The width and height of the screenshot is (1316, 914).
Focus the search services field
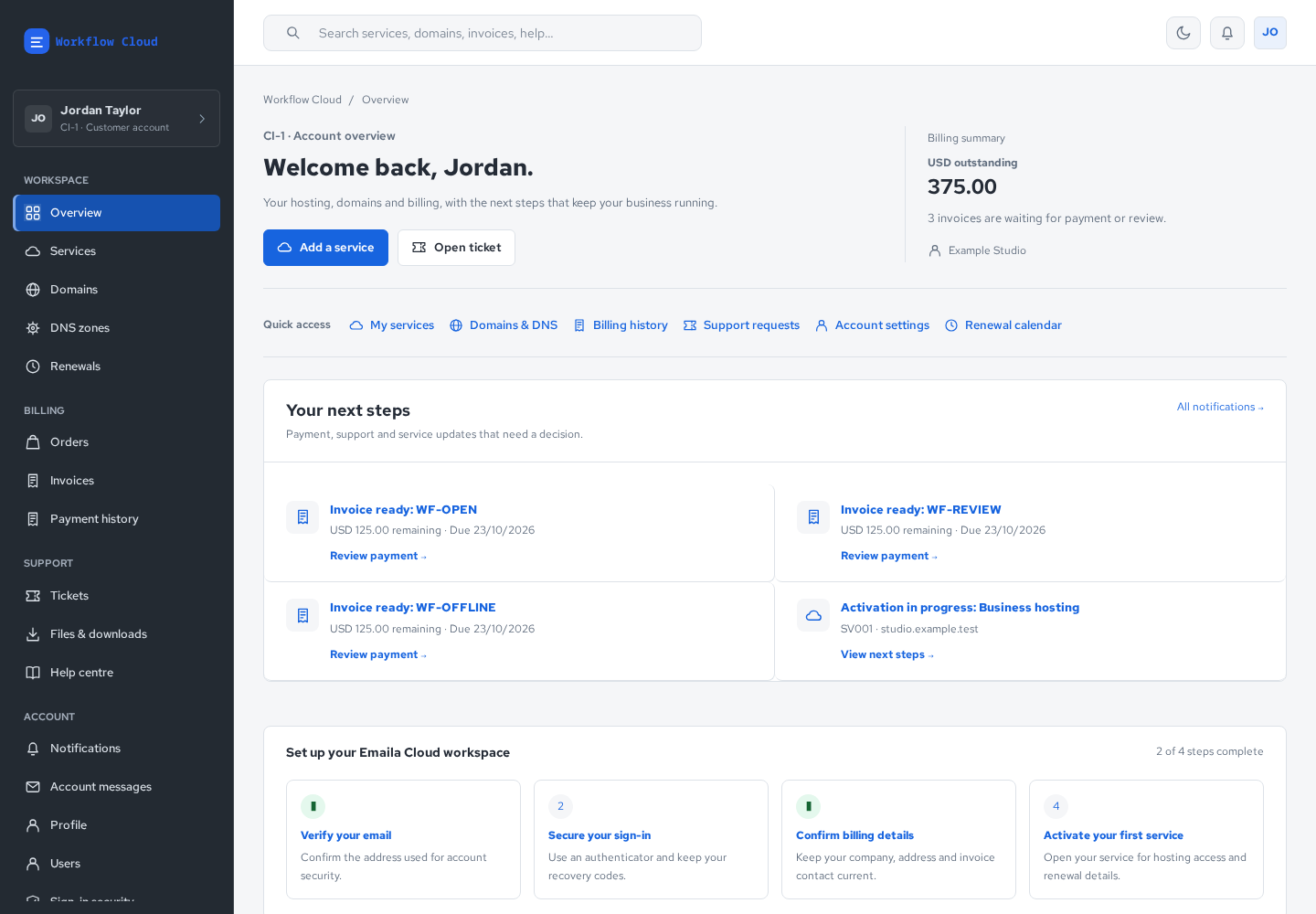483,33
